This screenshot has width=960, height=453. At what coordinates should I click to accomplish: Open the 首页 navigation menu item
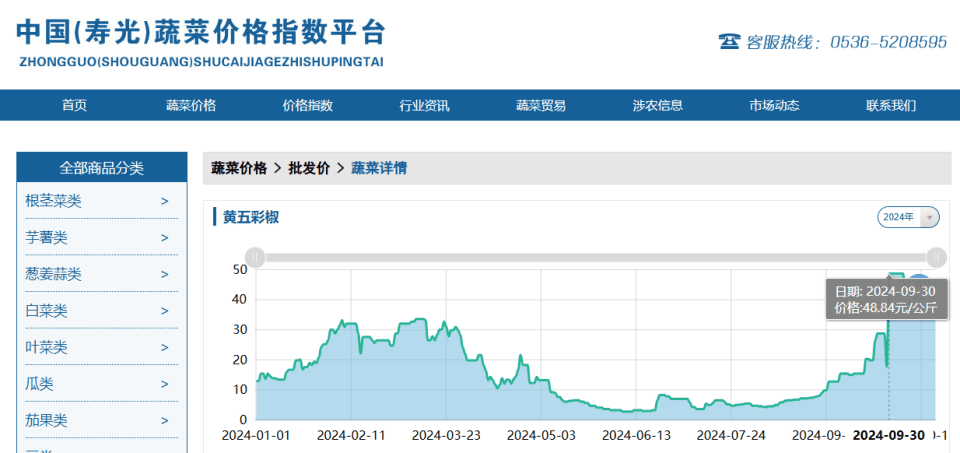pos(75,105)
